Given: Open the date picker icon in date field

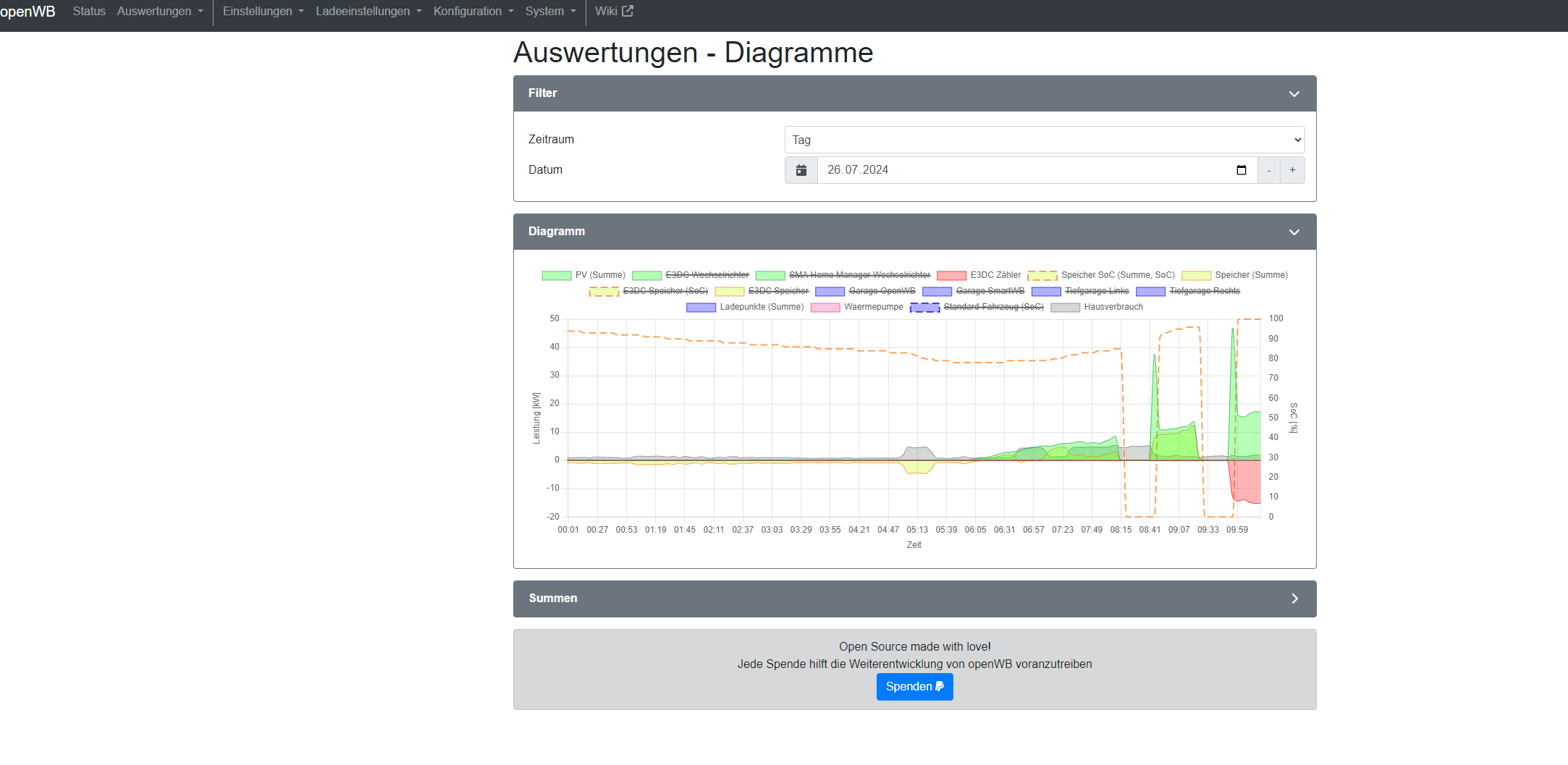Looking at the screenshot, I should (x=1241, y=170).
